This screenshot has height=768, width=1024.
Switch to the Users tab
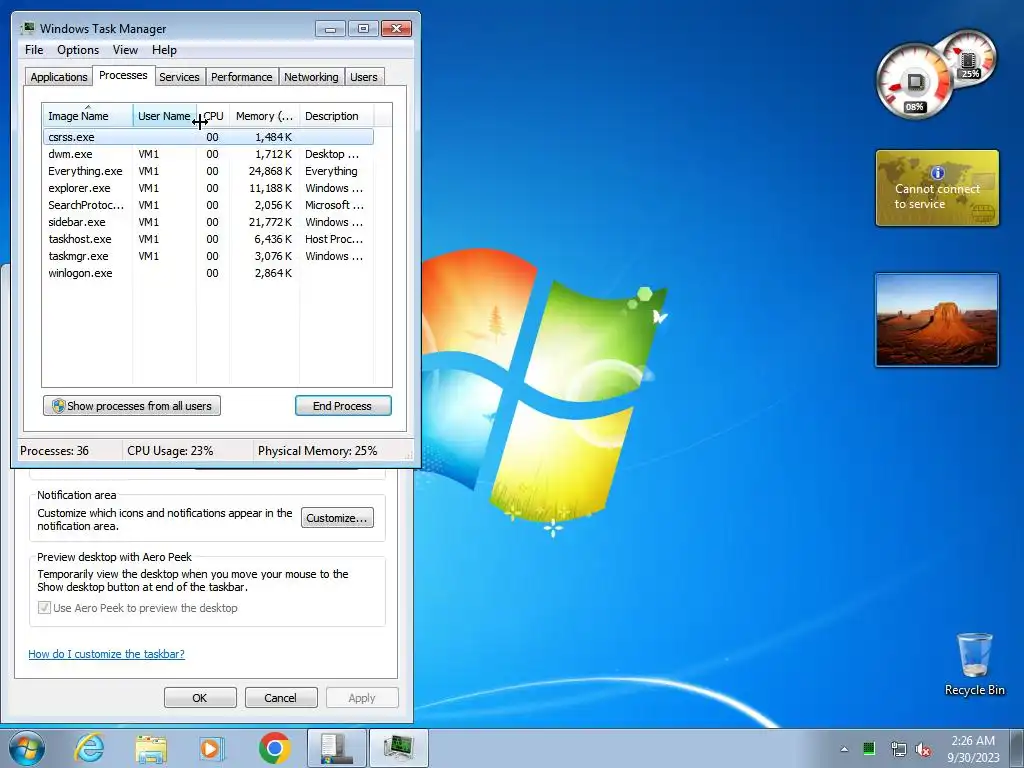coord(363,76)
